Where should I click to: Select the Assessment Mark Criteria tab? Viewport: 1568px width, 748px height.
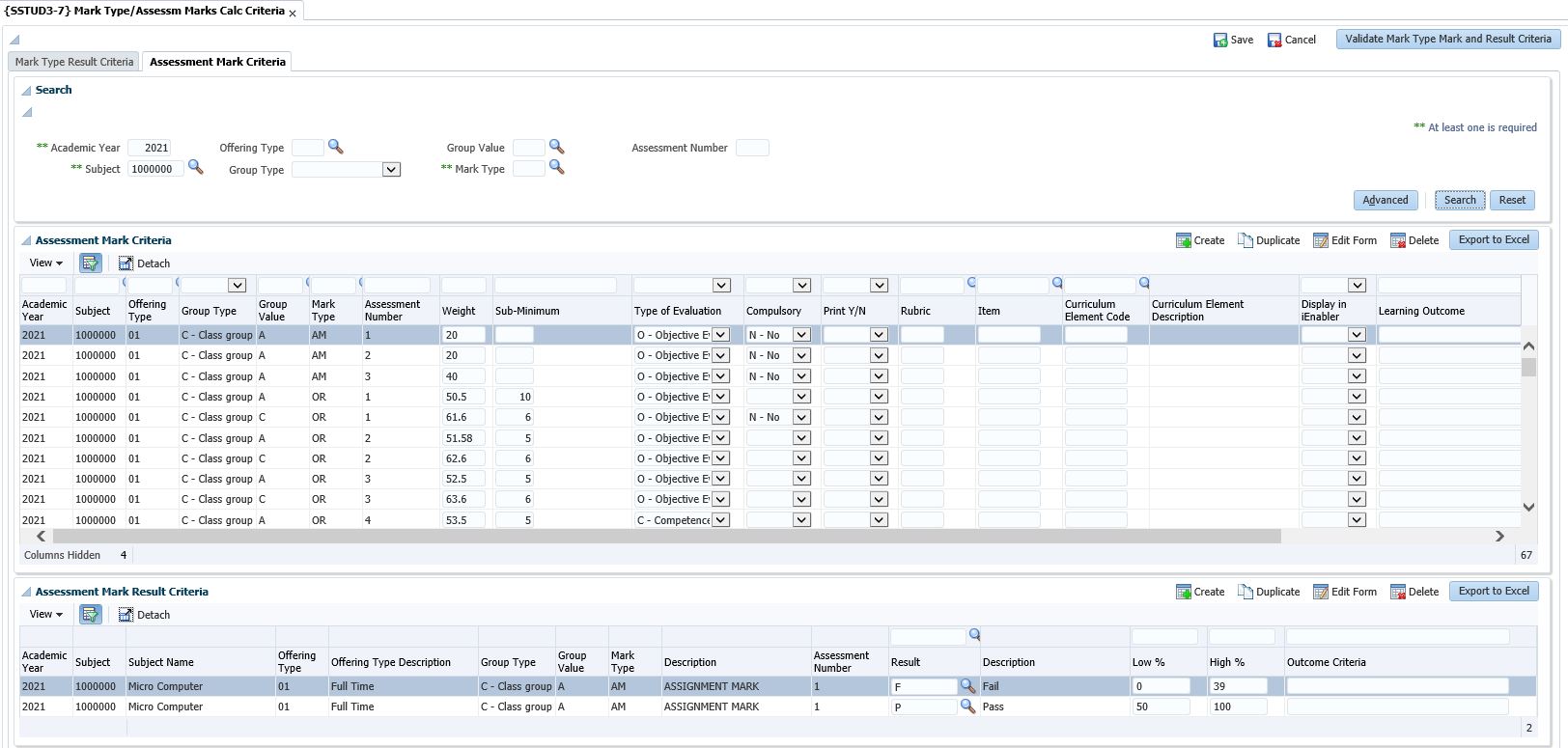217,62
